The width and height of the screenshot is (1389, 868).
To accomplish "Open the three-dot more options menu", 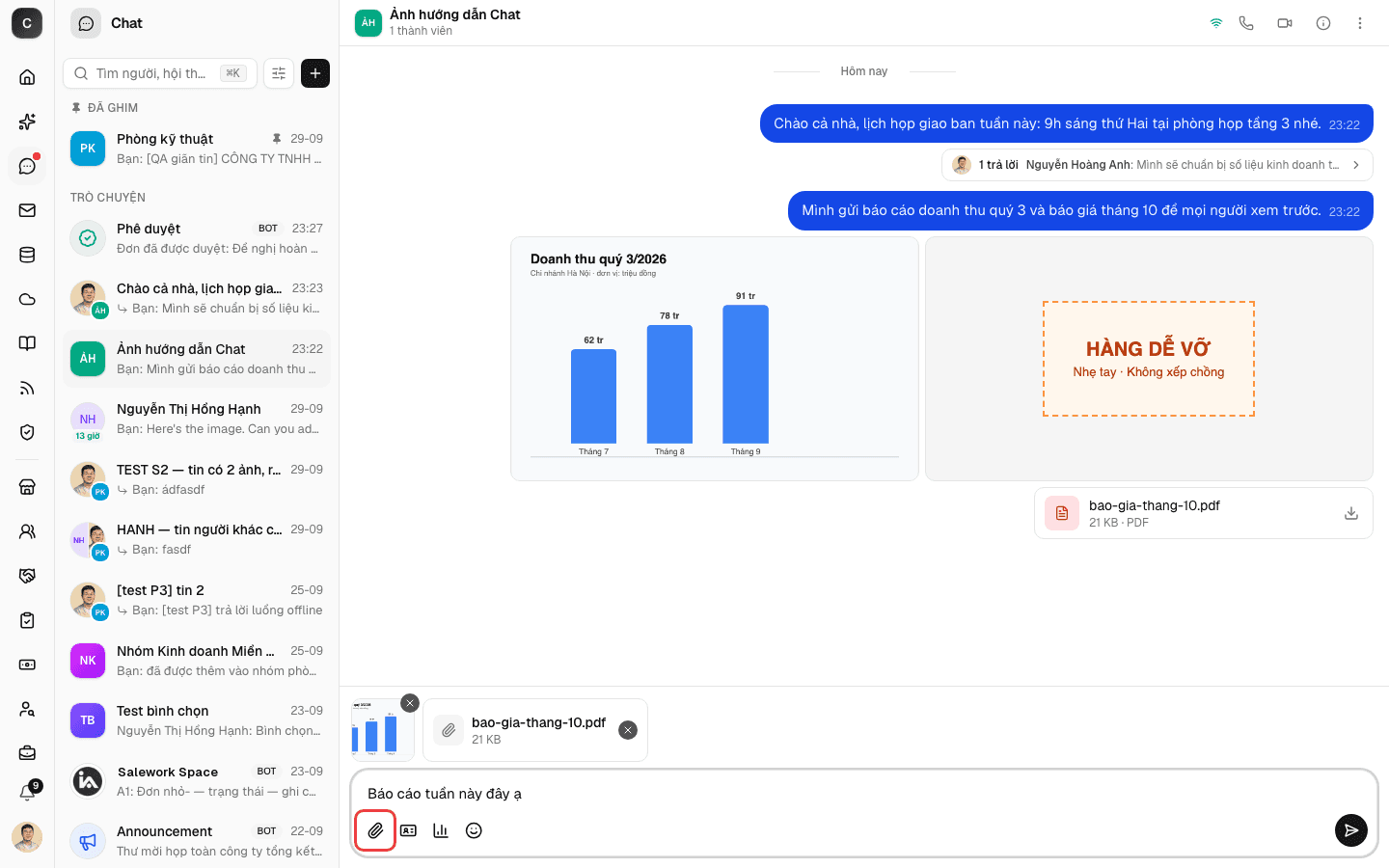I will pos(1360,23).
